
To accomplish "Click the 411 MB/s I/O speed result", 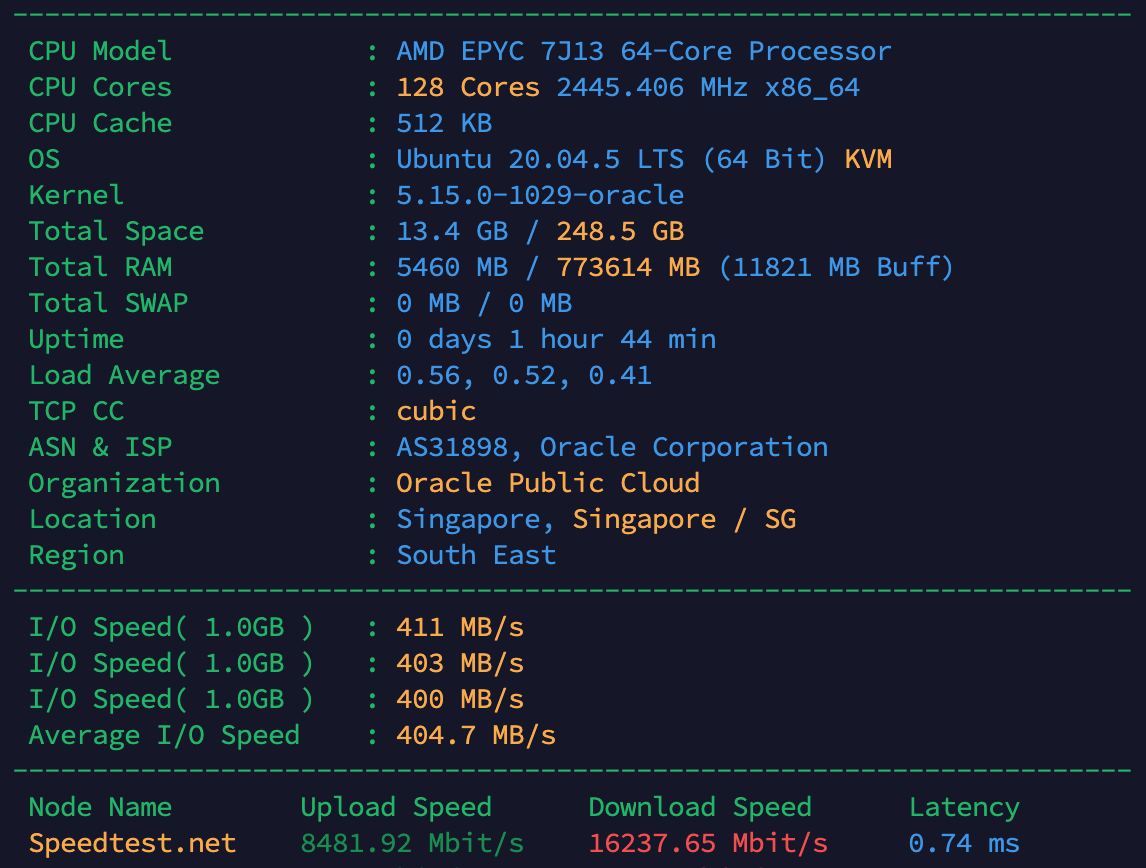I will tap(460, 627).
